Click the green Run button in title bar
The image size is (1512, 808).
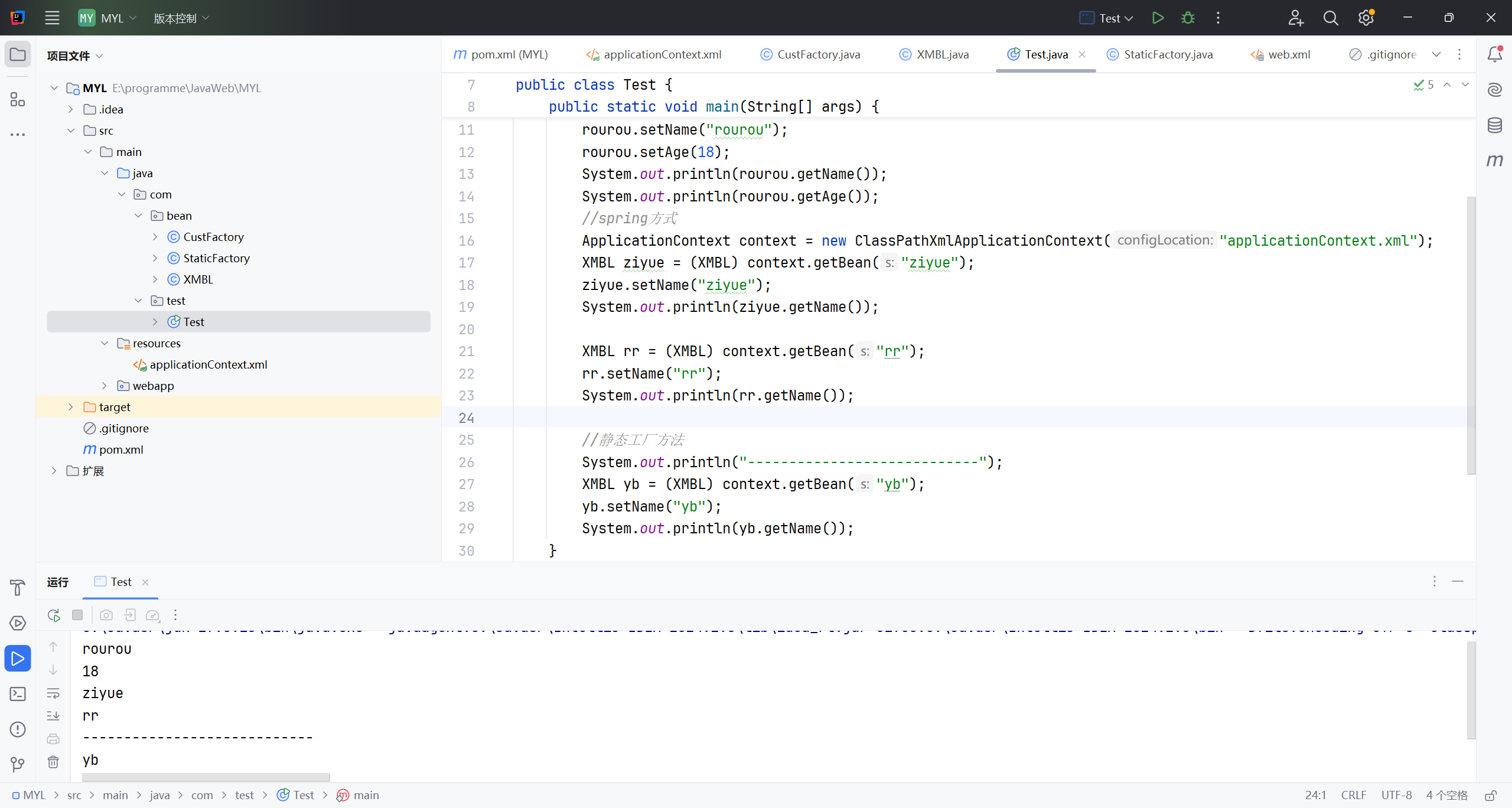point(1158,18)
